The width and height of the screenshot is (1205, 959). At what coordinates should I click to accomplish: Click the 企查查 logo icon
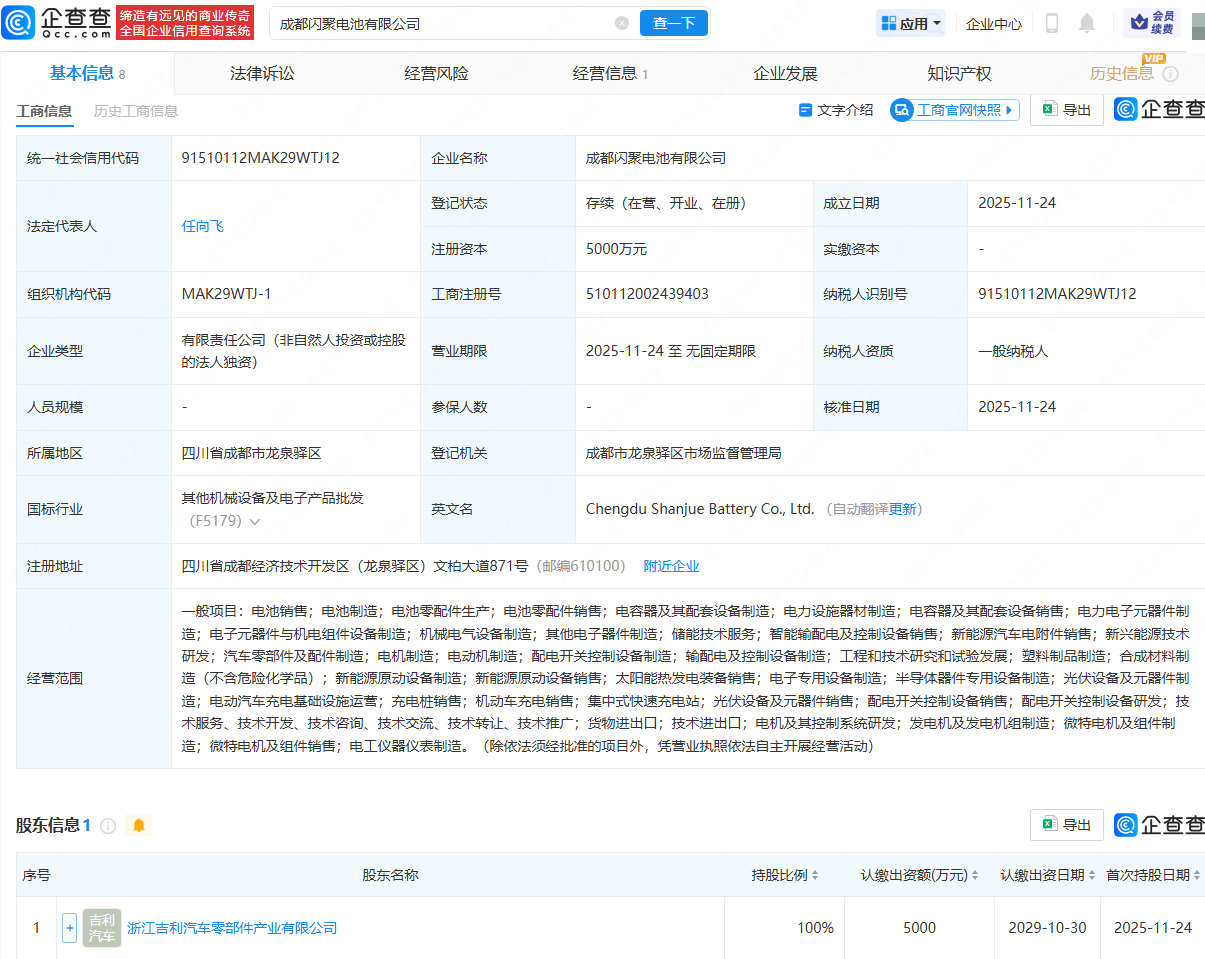click(20, 20)
